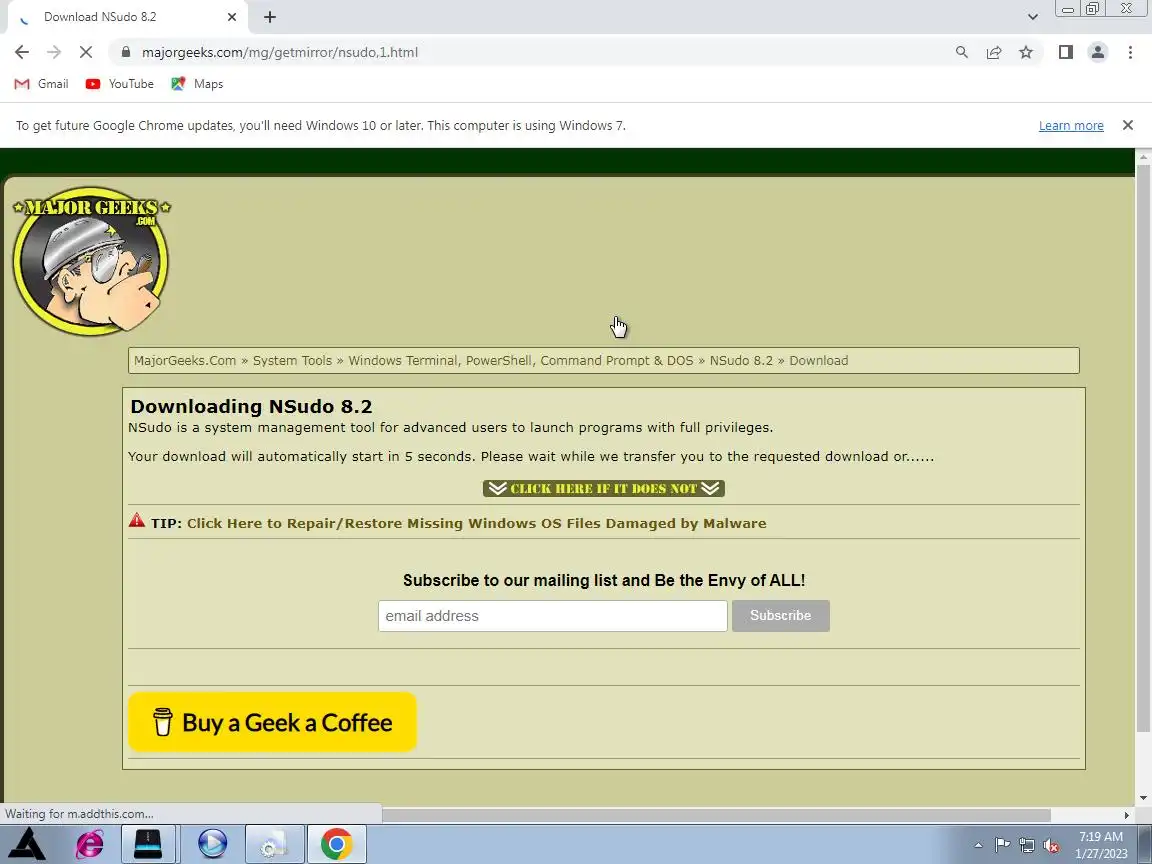Click 'Click here if it does not' button
This screenshot has height=864, width=1152.
(x=604, y=489)
